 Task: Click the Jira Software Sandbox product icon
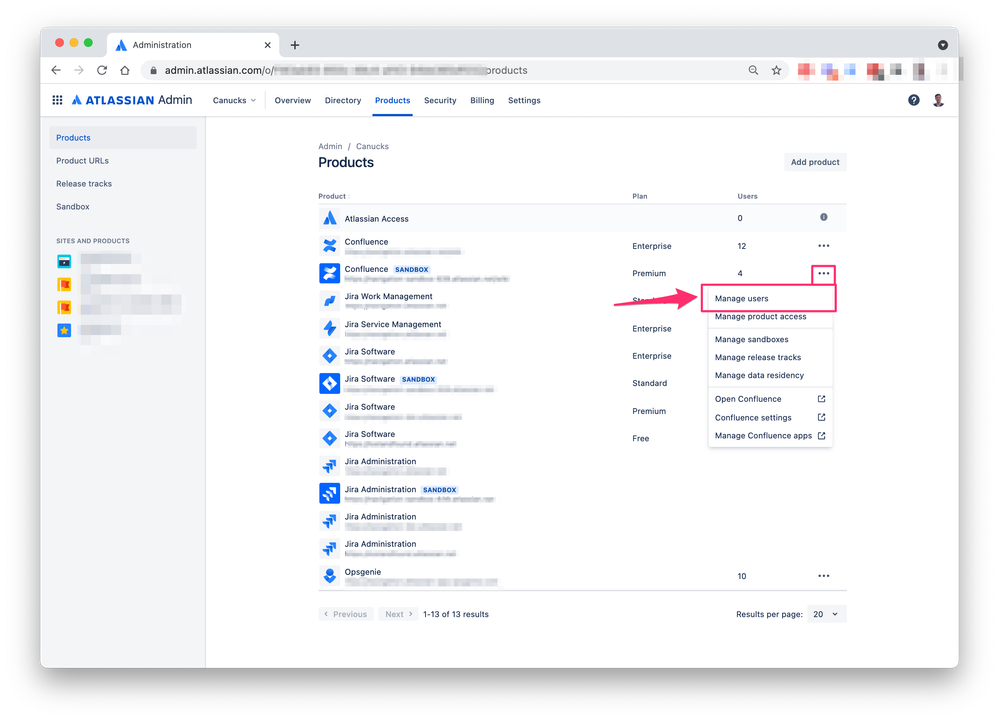point(329,383)
